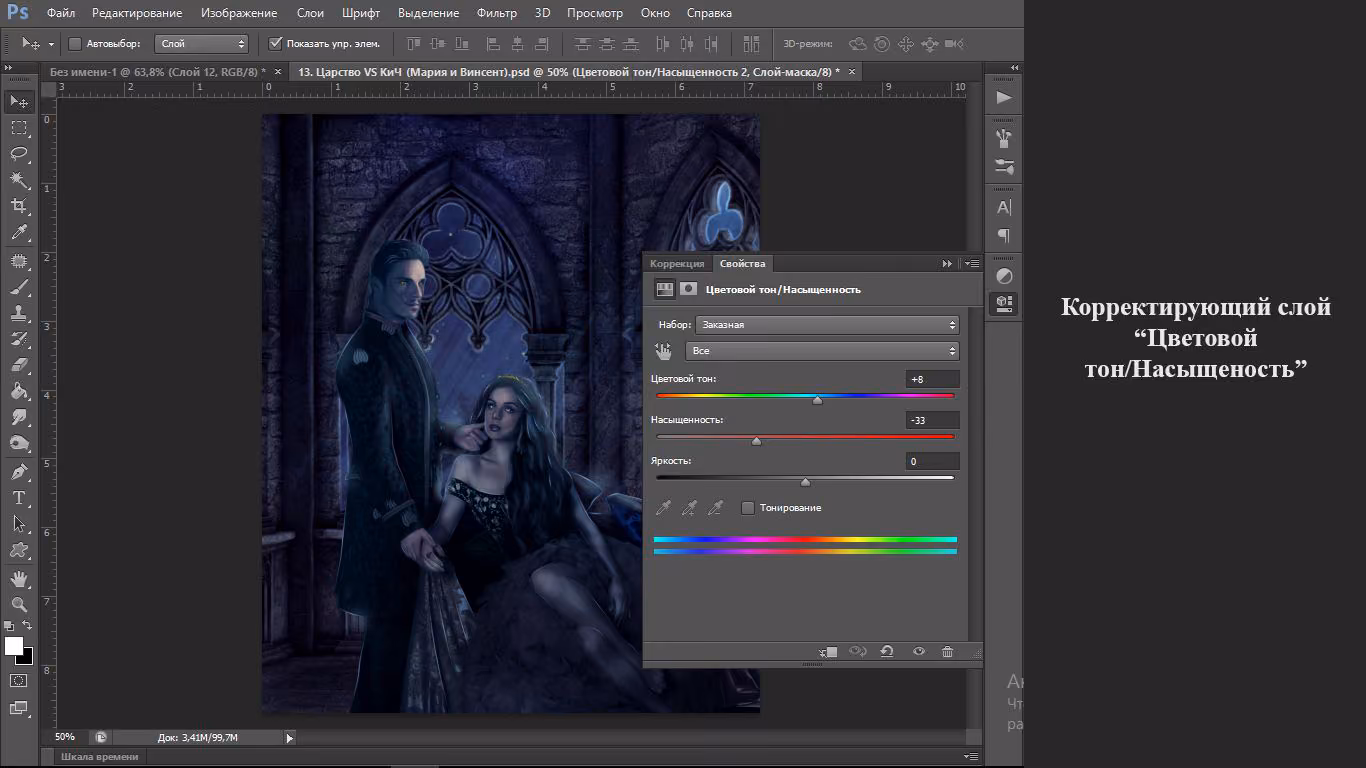Image resolution: width=1366 pixels, height=768 pixels.
Task: Close the Без имени-1 document tab
Action: pyautogui.click(x=278, y=72)
